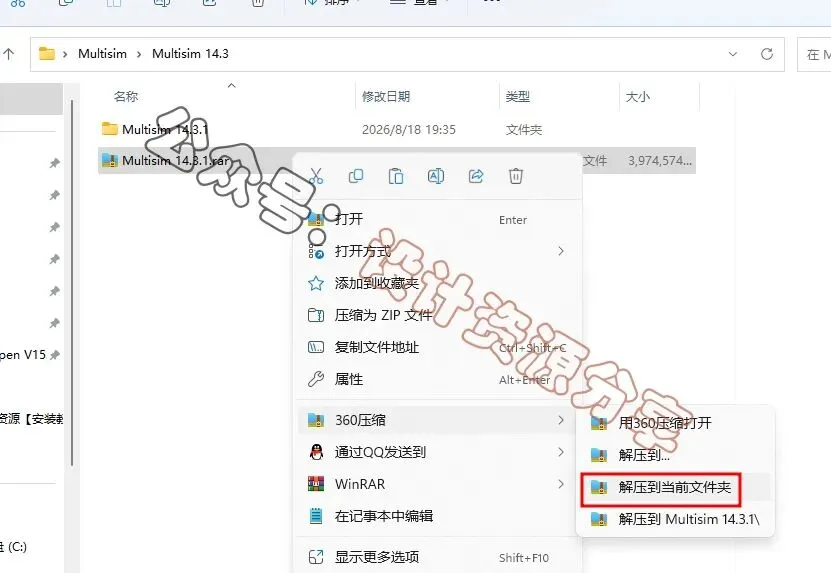This screenshot has height=573, width=831.
Task: Expand chevron before Multisim breadcrumb
Action: click(65, 54)
